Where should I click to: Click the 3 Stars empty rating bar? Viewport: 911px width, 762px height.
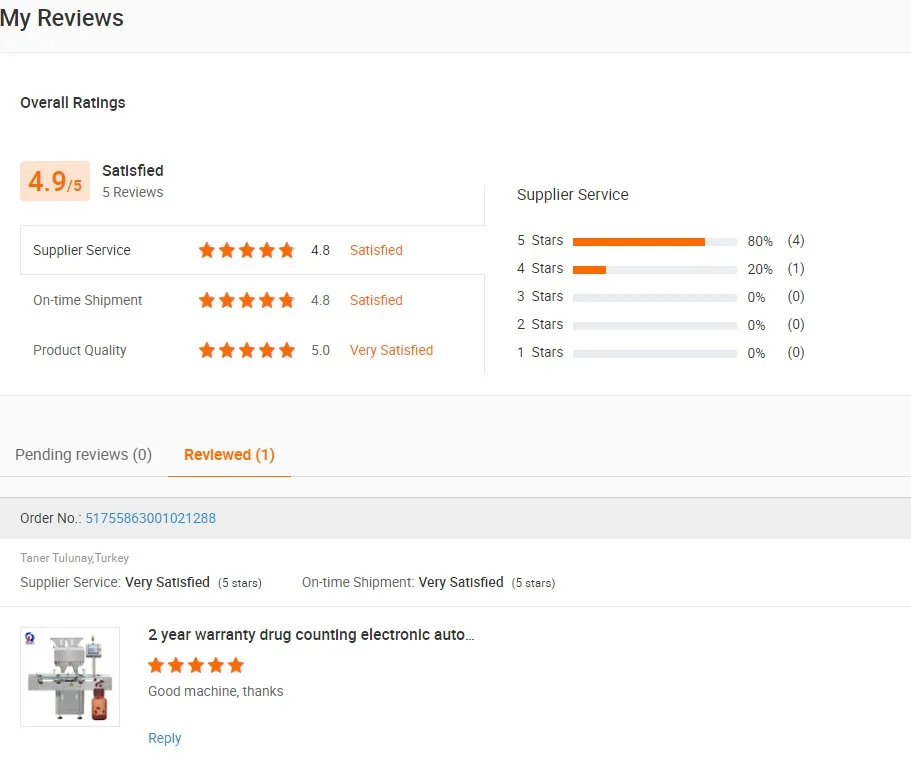[654, 297]
